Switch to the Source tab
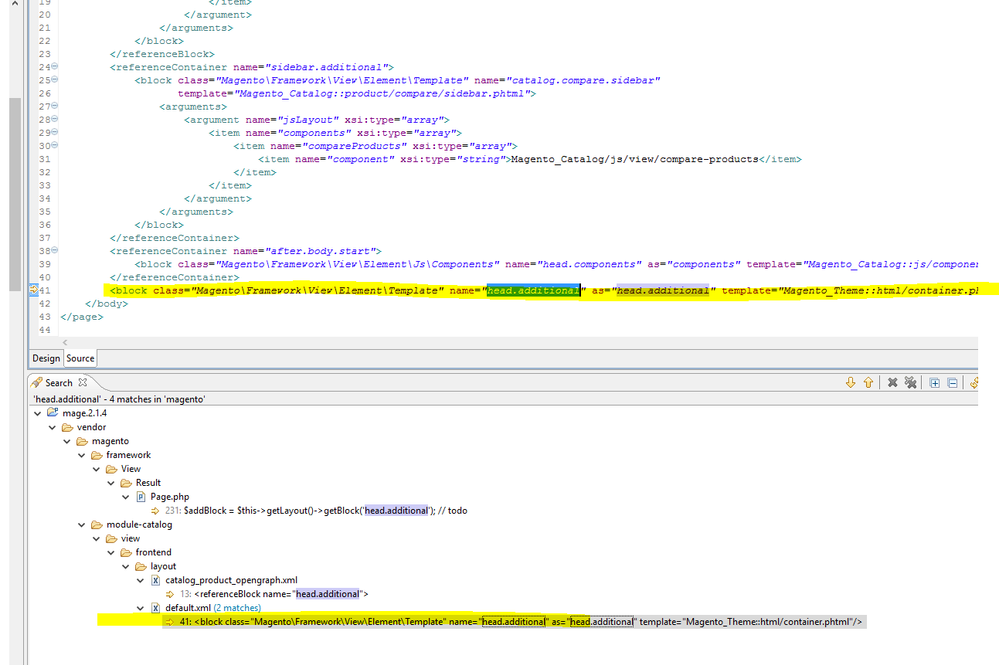Screen dimensions: 999x665 (80, 358)
